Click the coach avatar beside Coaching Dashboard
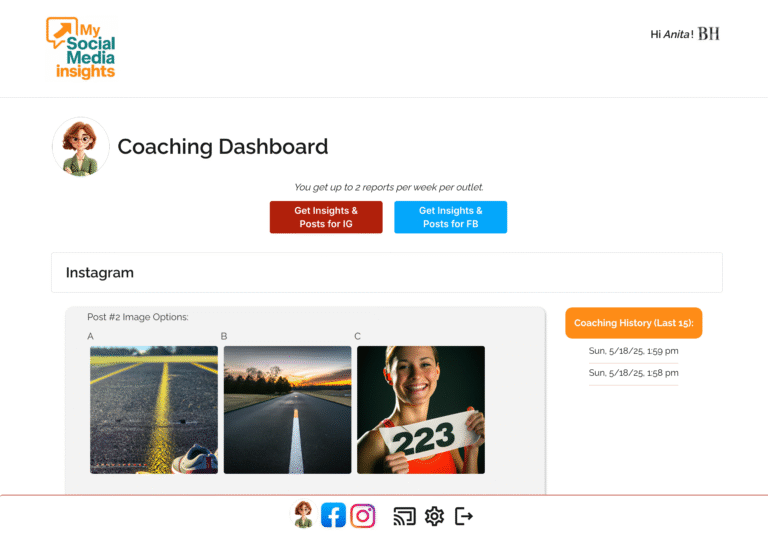 pyautogui.click(x=81, y=146)
